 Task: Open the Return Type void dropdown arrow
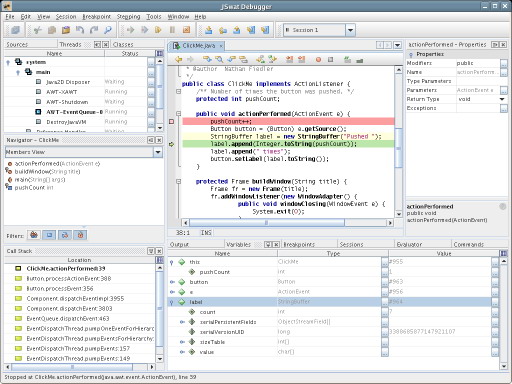502,99
